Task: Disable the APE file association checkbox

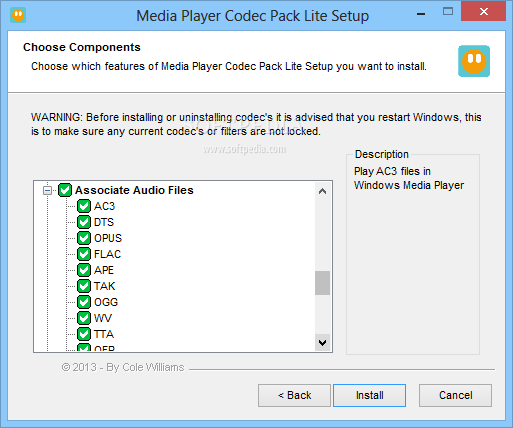Action: (84, 270)
